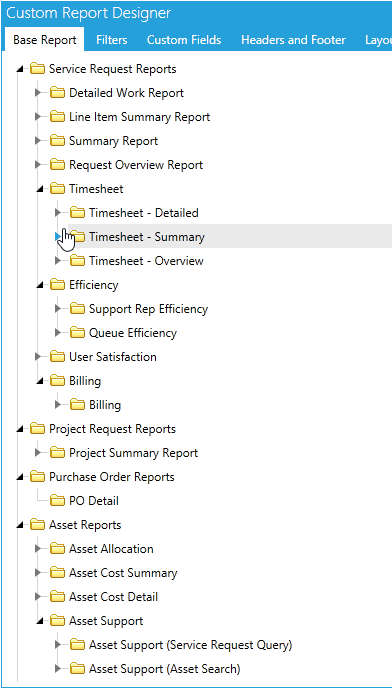
Task: Expand the Request Overview Report node
Action: click(39, 165)
